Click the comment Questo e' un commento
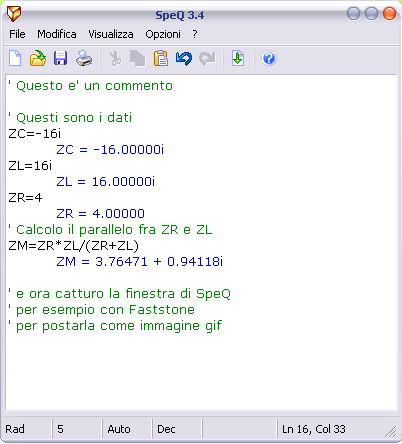The width and height of the screenshot is (402, 444). click(x=90, y=86)
